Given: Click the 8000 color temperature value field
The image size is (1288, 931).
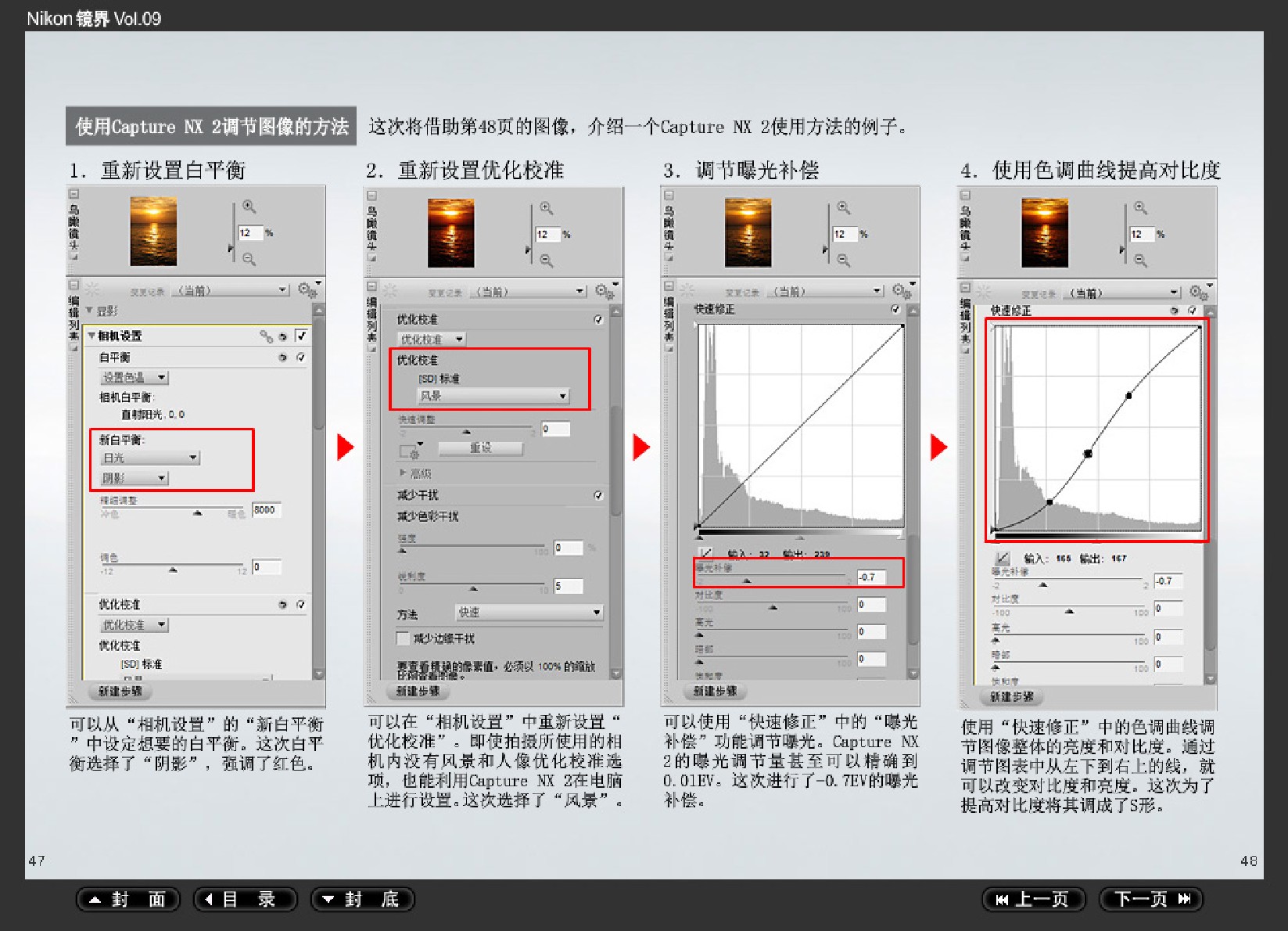Looking at the screenshot, I should pyautogui.click(x=267, y=510).
